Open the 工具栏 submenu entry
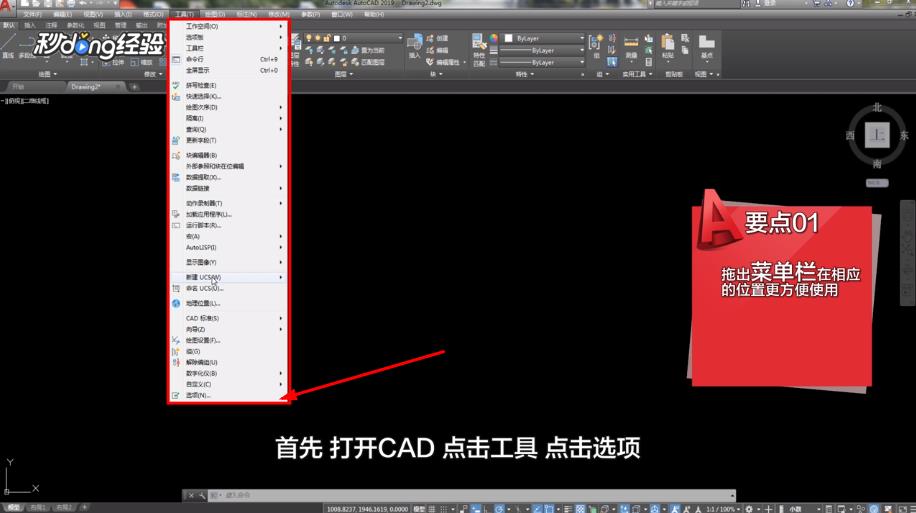The width and height of the screenshot is (916, 513). click(228, 48)
